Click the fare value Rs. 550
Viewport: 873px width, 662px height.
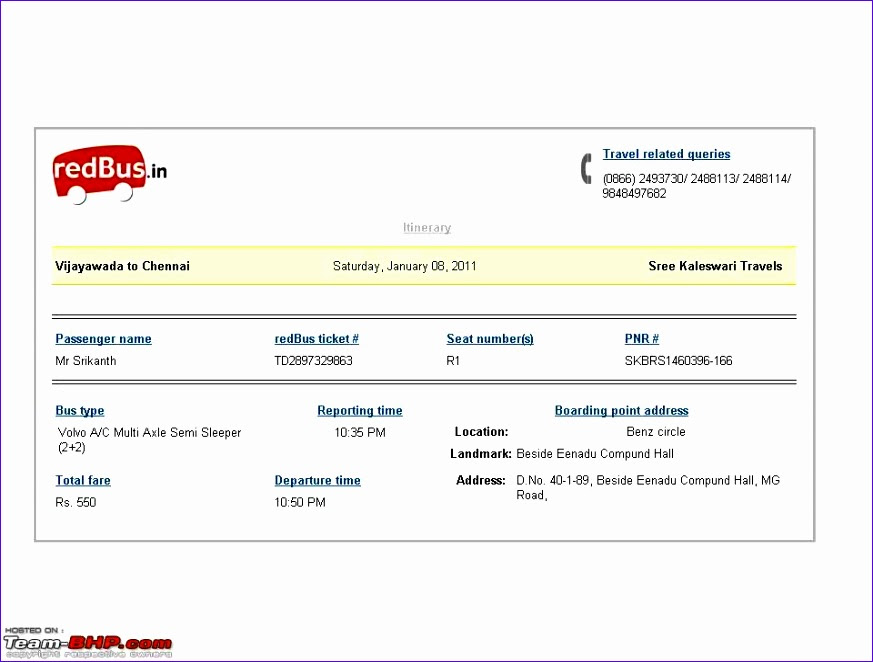pyautogui.click(x=76, y=502)
